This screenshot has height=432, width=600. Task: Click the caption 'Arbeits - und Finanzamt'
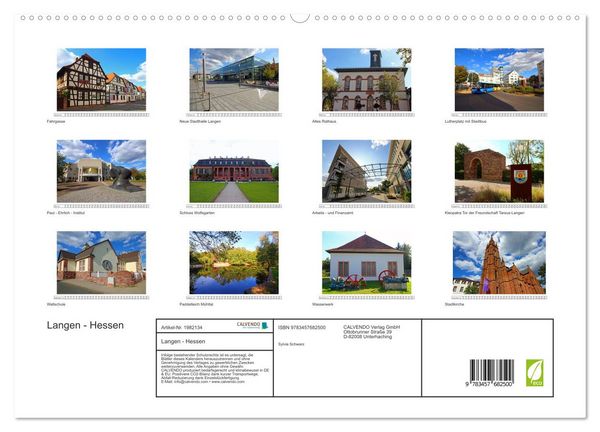(333, 213)
